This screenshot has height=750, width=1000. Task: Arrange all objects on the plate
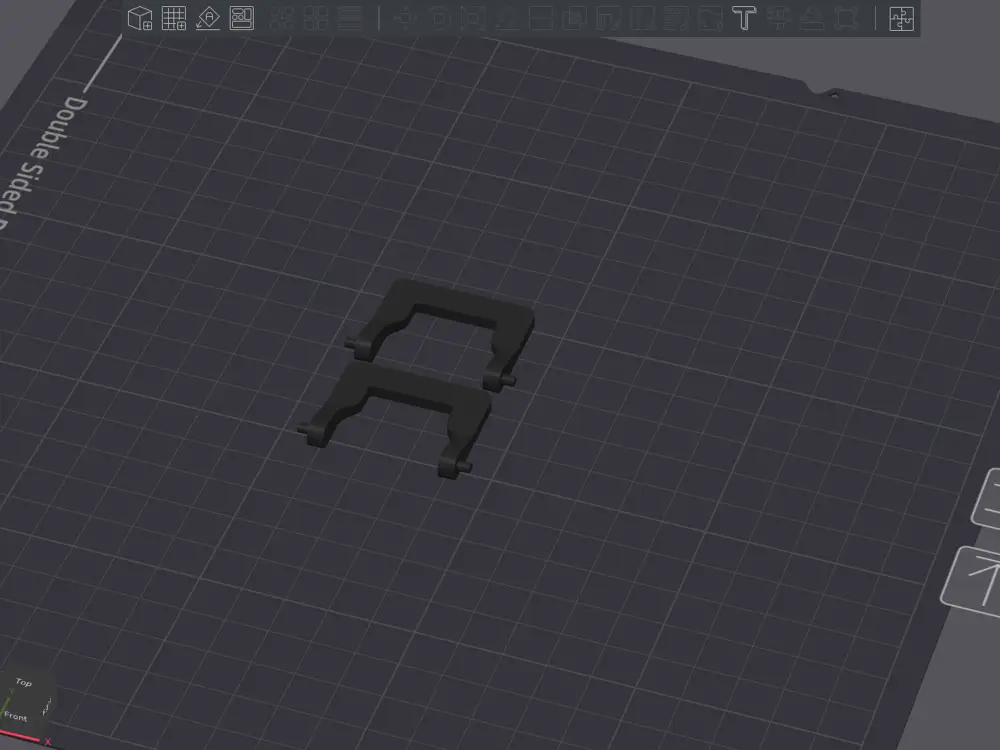[x=242, y=18]
